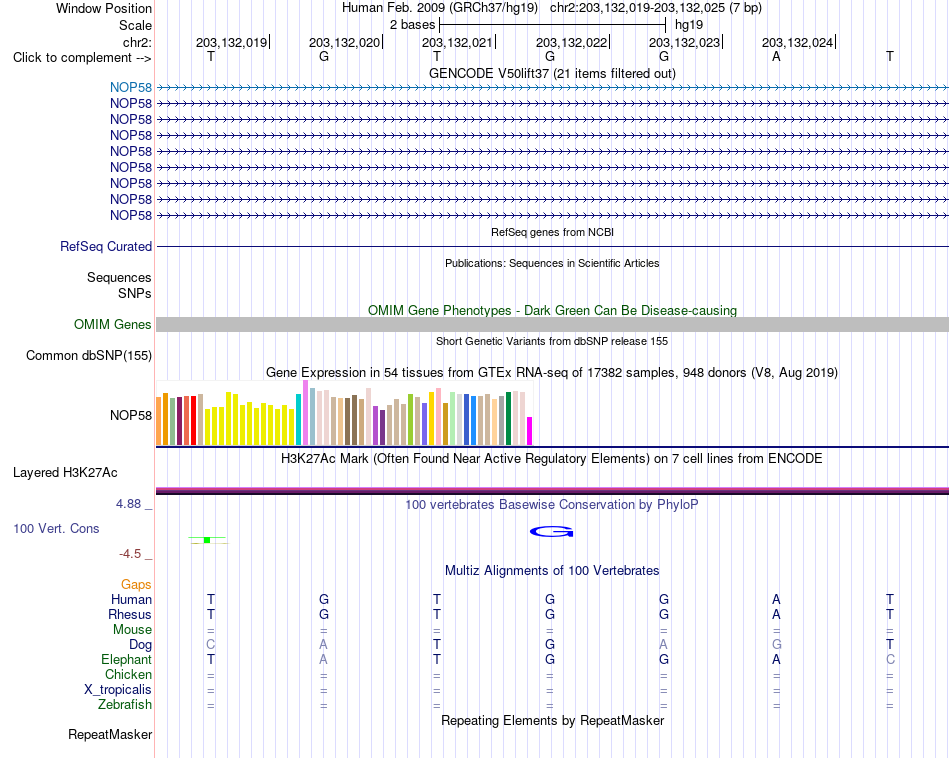
Task: Click the red GTEx expression bar
Action: point(193,421)
